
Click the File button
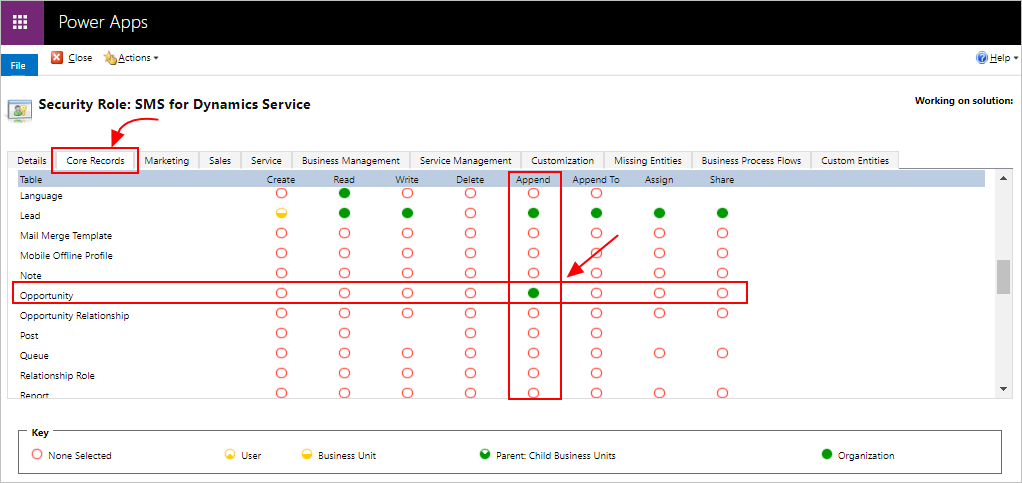tap(18, 65)
